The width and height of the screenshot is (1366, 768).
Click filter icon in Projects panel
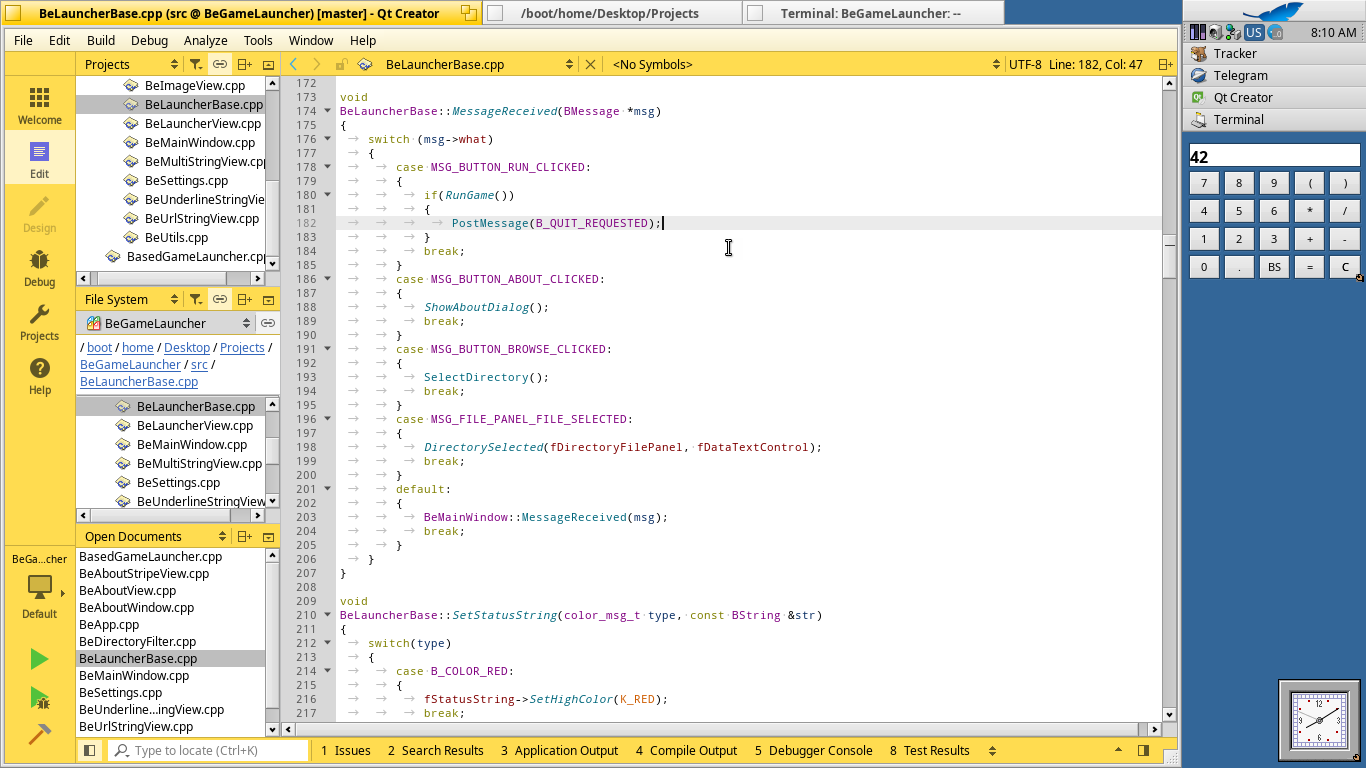point(196,64)
